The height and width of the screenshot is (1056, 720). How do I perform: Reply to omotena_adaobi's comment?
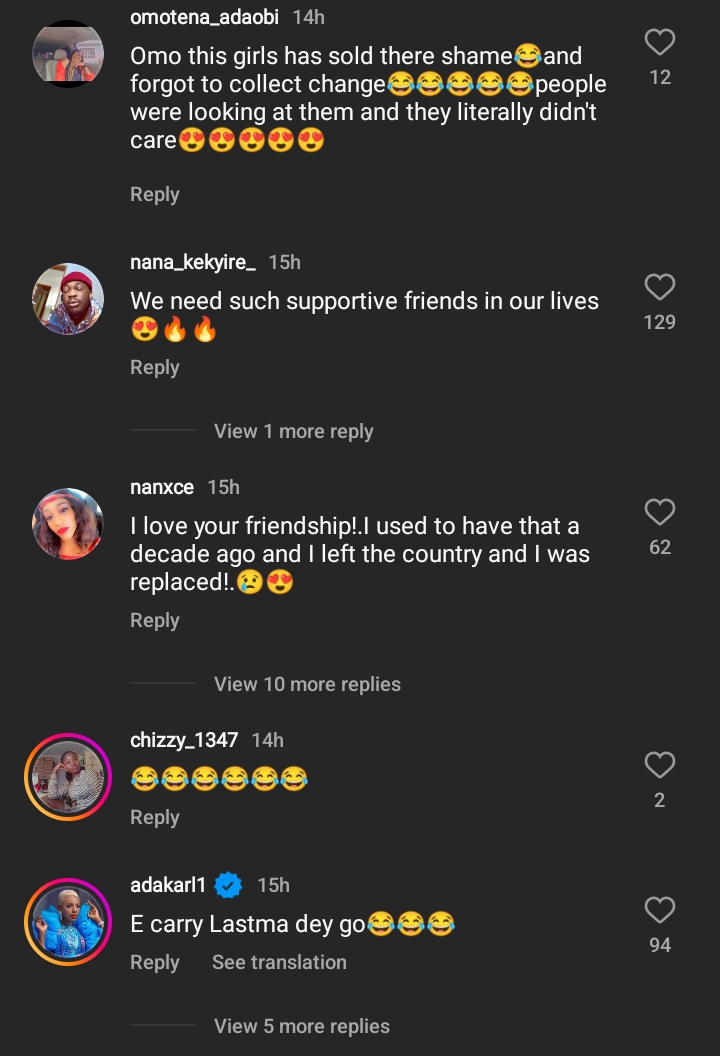point(154,195)
